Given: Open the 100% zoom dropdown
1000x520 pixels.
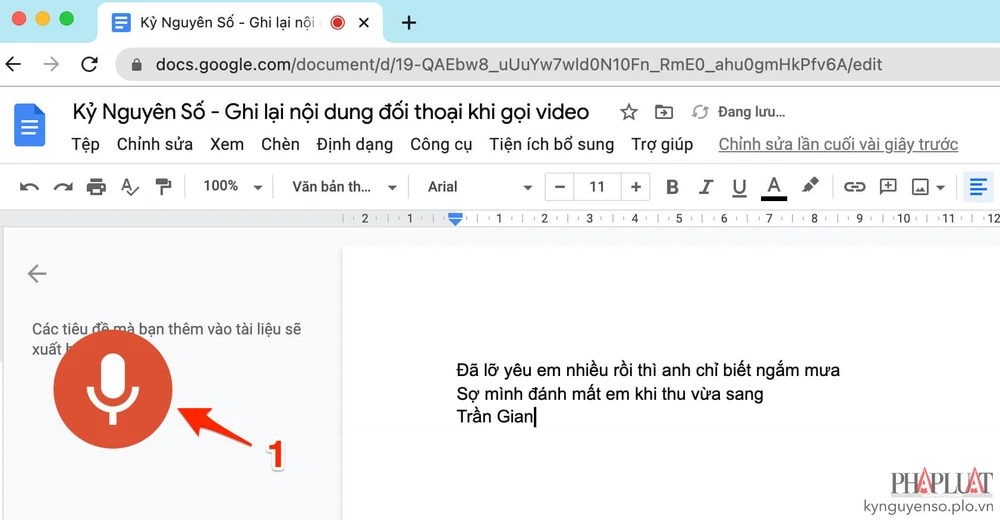Looking at the screenshot, I should (232, 187).
